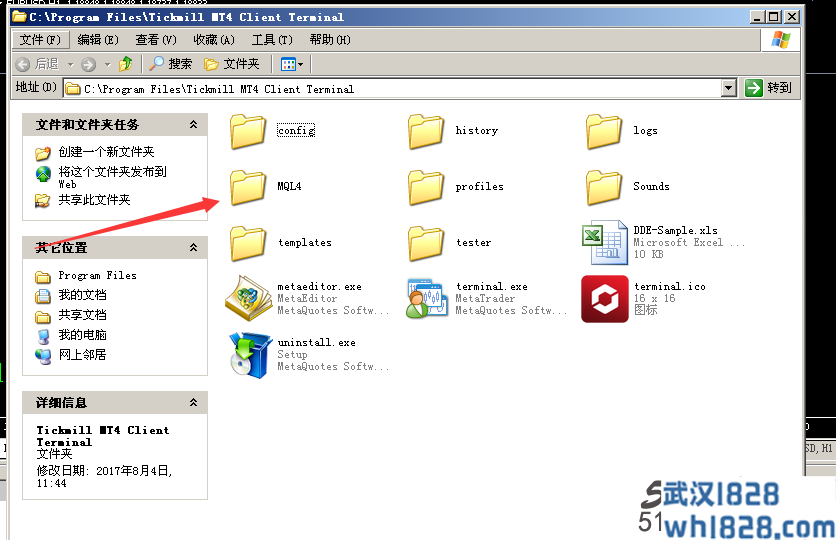This screenshot has height=540, width=836.
Task: Click 创建一个新文件夹 link
Action: [106, 152]
